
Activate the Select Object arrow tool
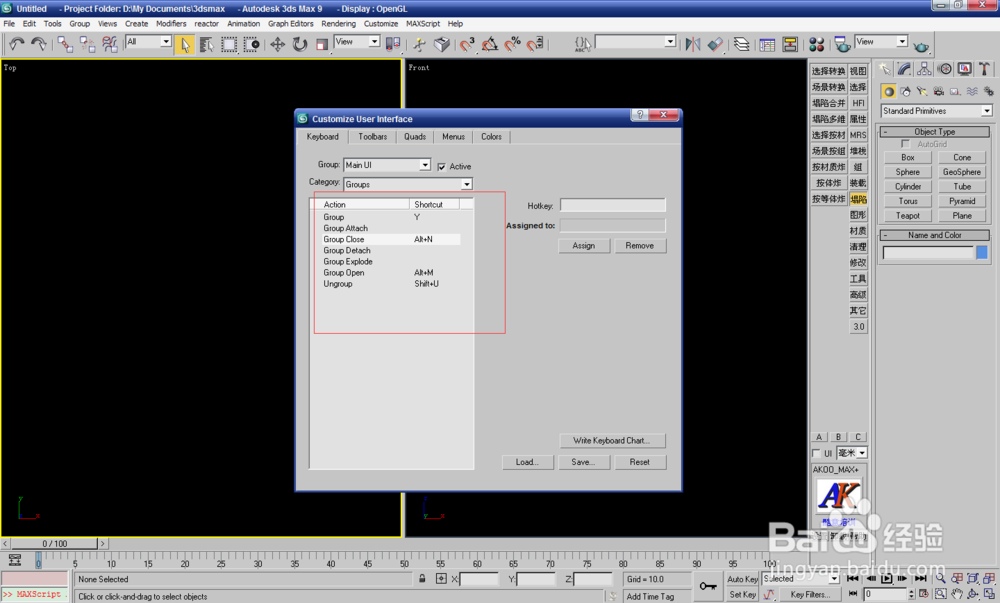pos(185,44)
